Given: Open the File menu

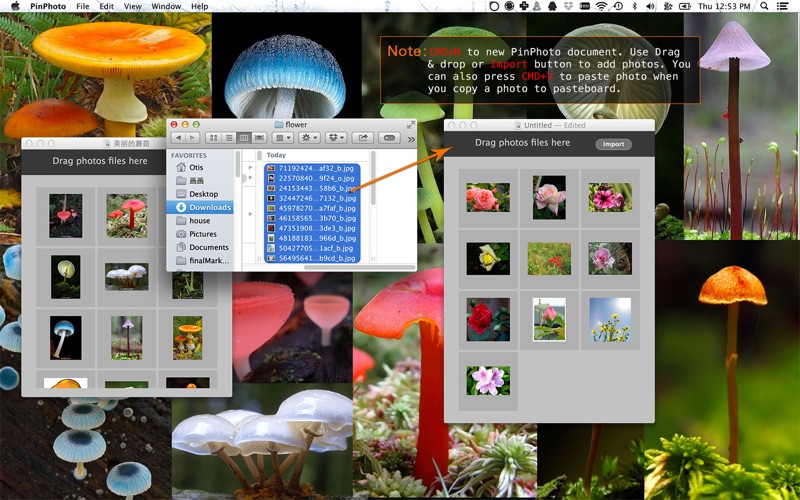Looking at the screenshot, I should tap(82, 6).
